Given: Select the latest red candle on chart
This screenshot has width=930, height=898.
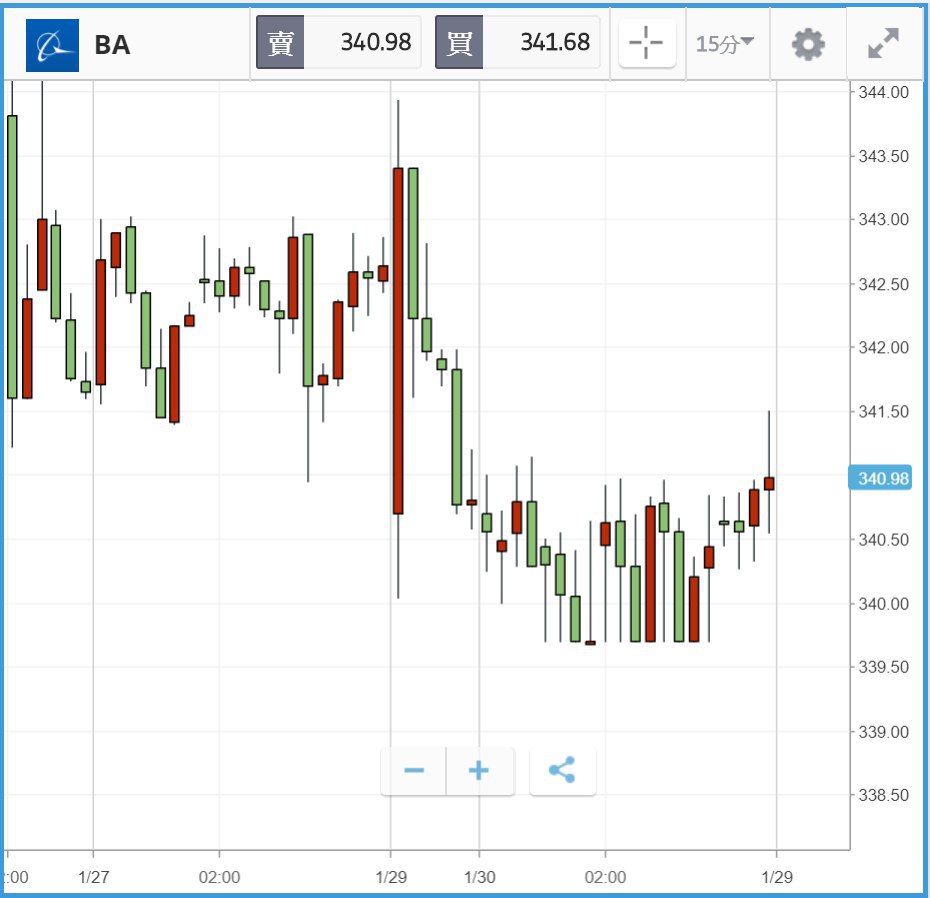Looking at the screenshot, I should point(769,483).
